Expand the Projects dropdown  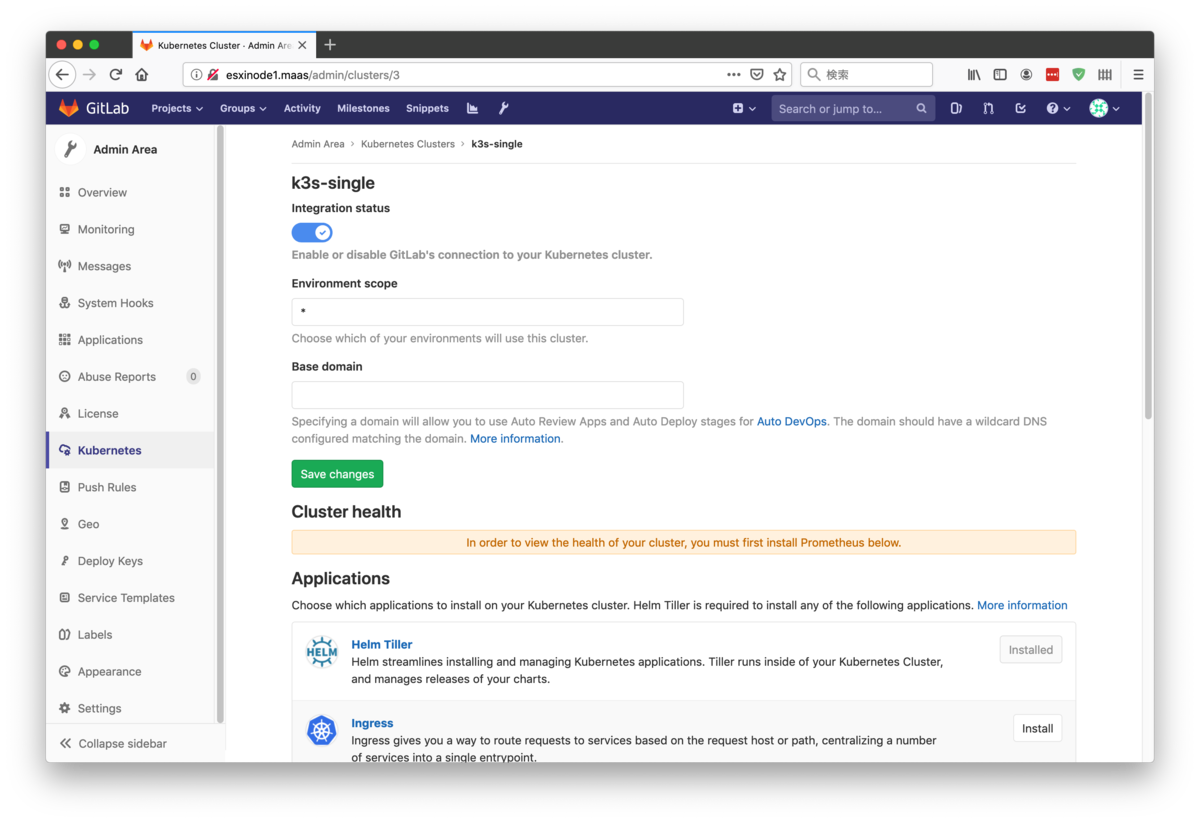tap(177, 108)
